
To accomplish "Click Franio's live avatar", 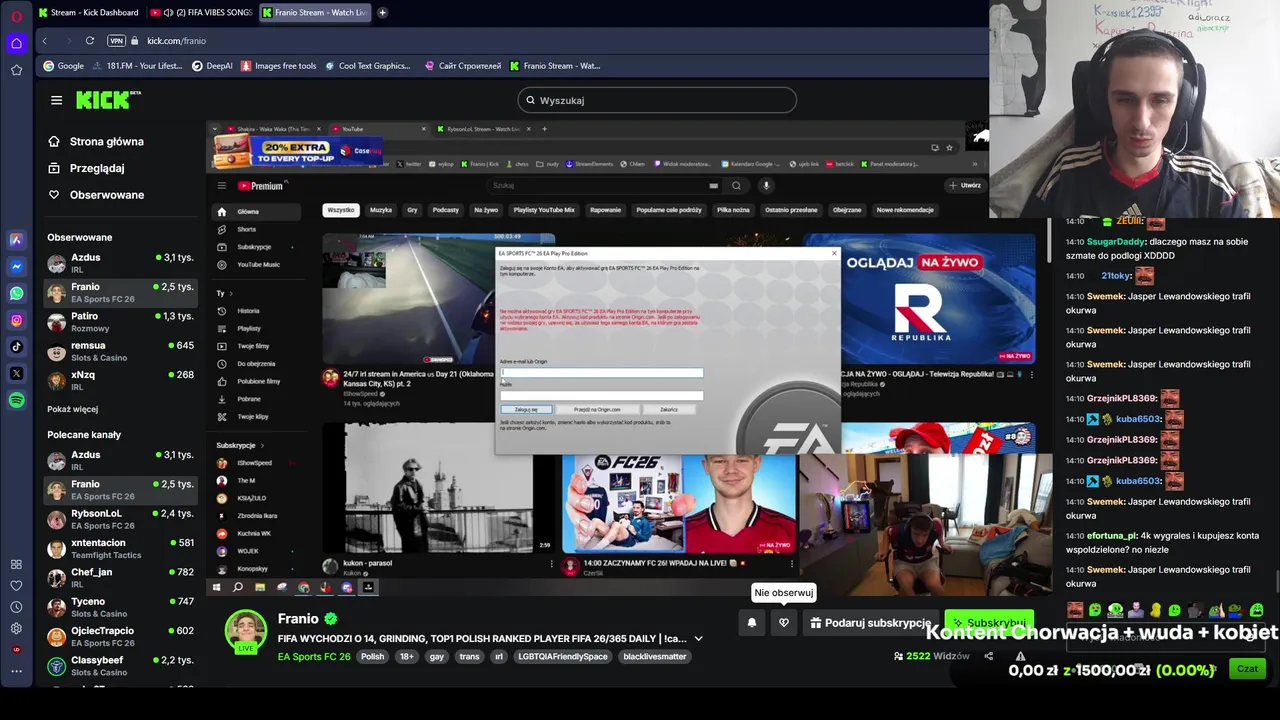I will point(245,632).
